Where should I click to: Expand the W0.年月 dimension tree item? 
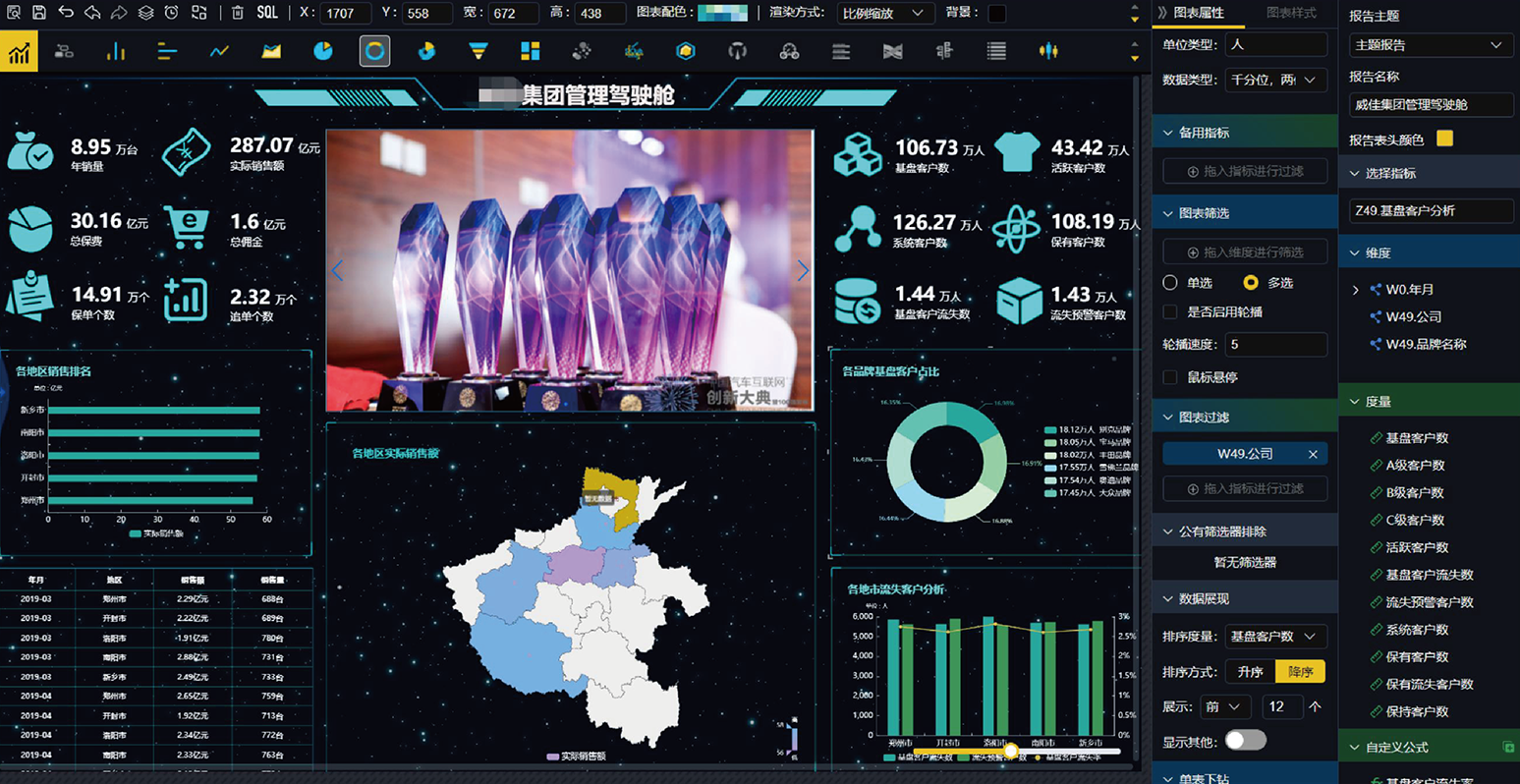(x=1356, y=290)
